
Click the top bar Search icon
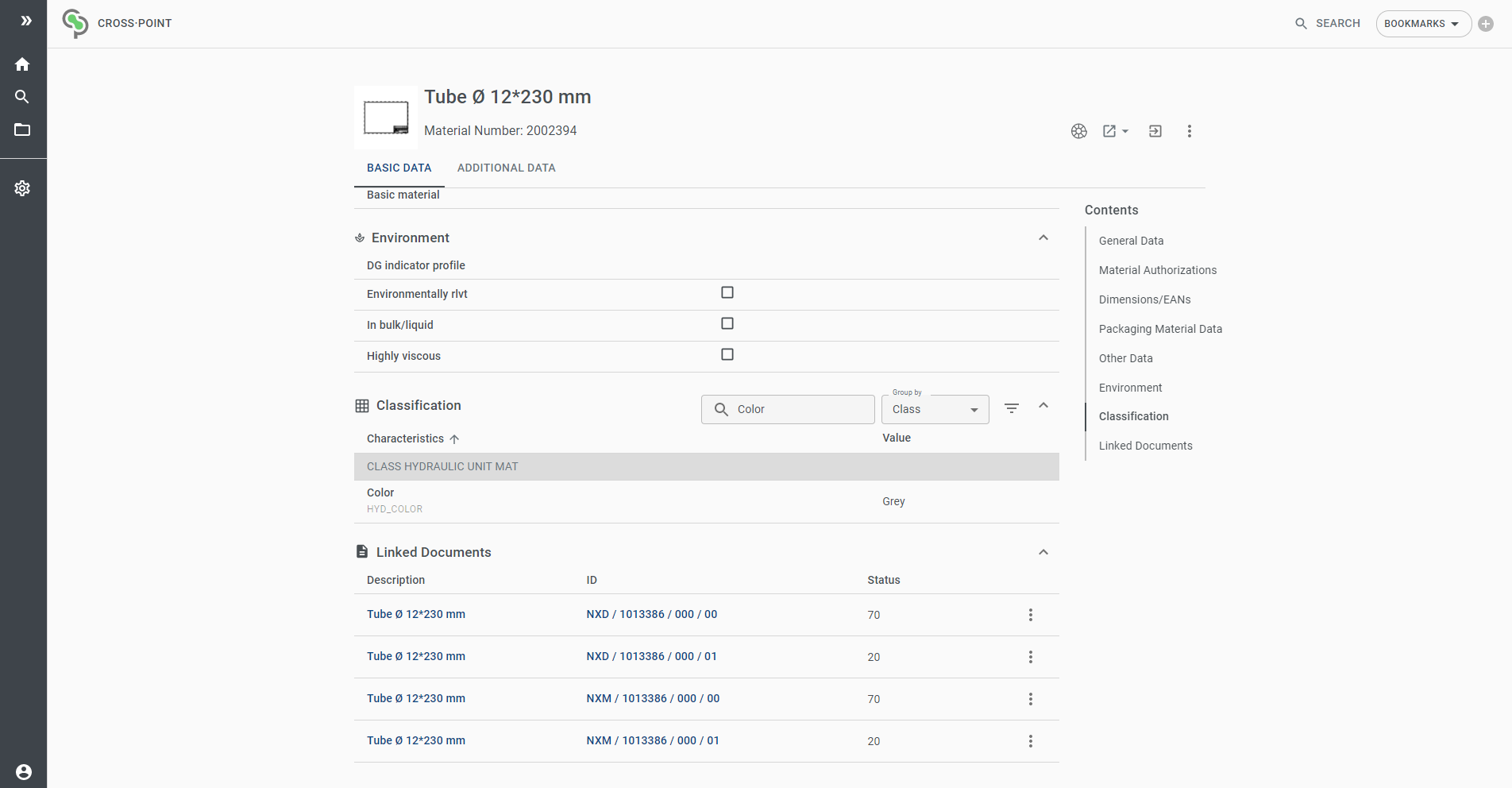coord(1301,24)
